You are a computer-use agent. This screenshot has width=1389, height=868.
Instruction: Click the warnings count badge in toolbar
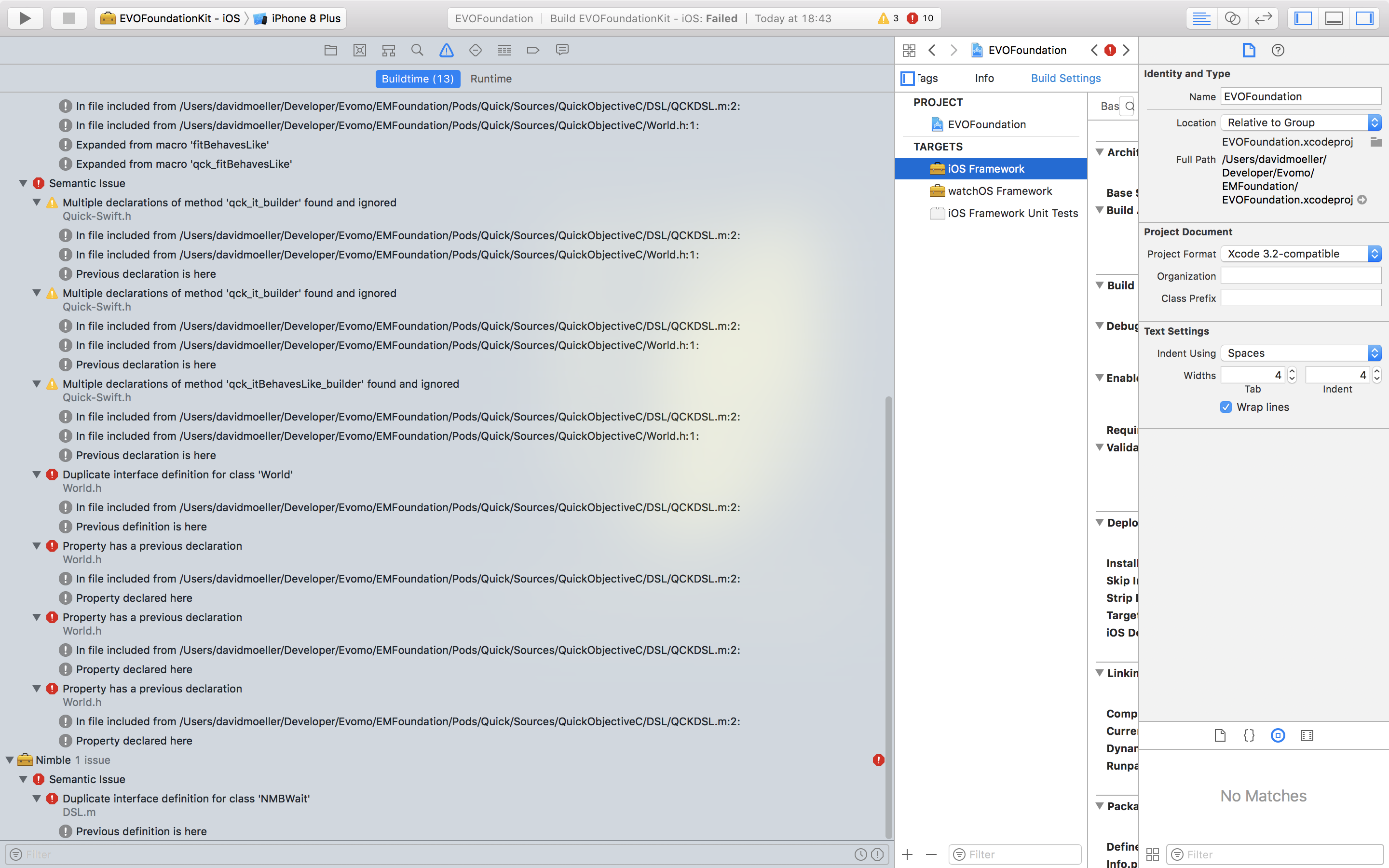click(x=888, y=18)
